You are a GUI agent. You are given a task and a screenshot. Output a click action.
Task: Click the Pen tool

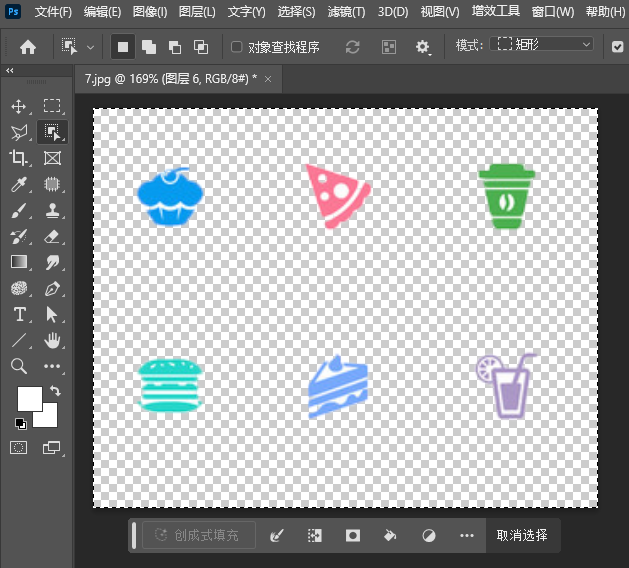(52, 289)
